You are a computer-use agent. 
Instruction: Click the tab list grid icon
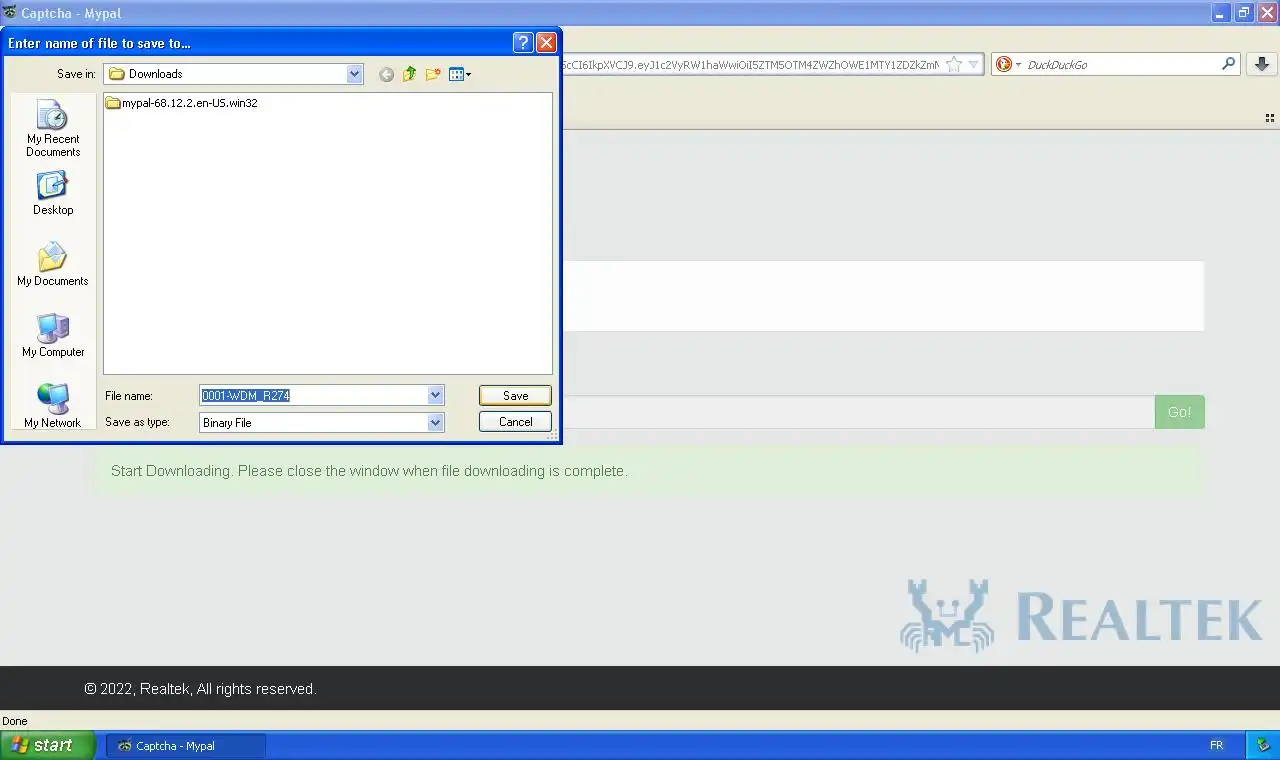click(1270, 118)
